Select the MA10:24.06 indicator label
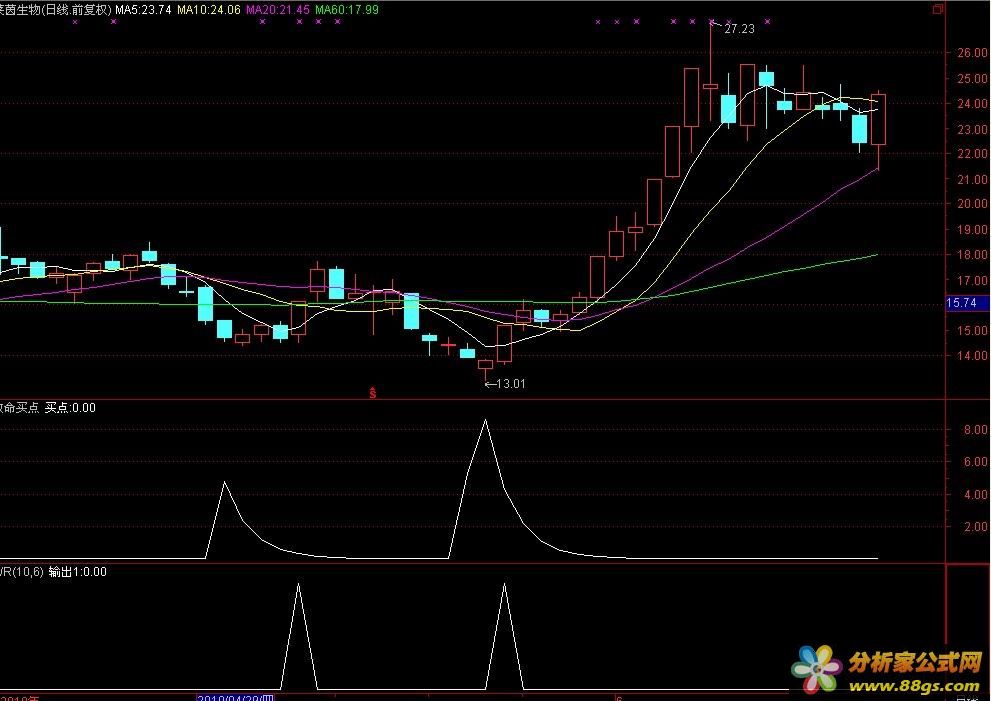 coord(209,9)
